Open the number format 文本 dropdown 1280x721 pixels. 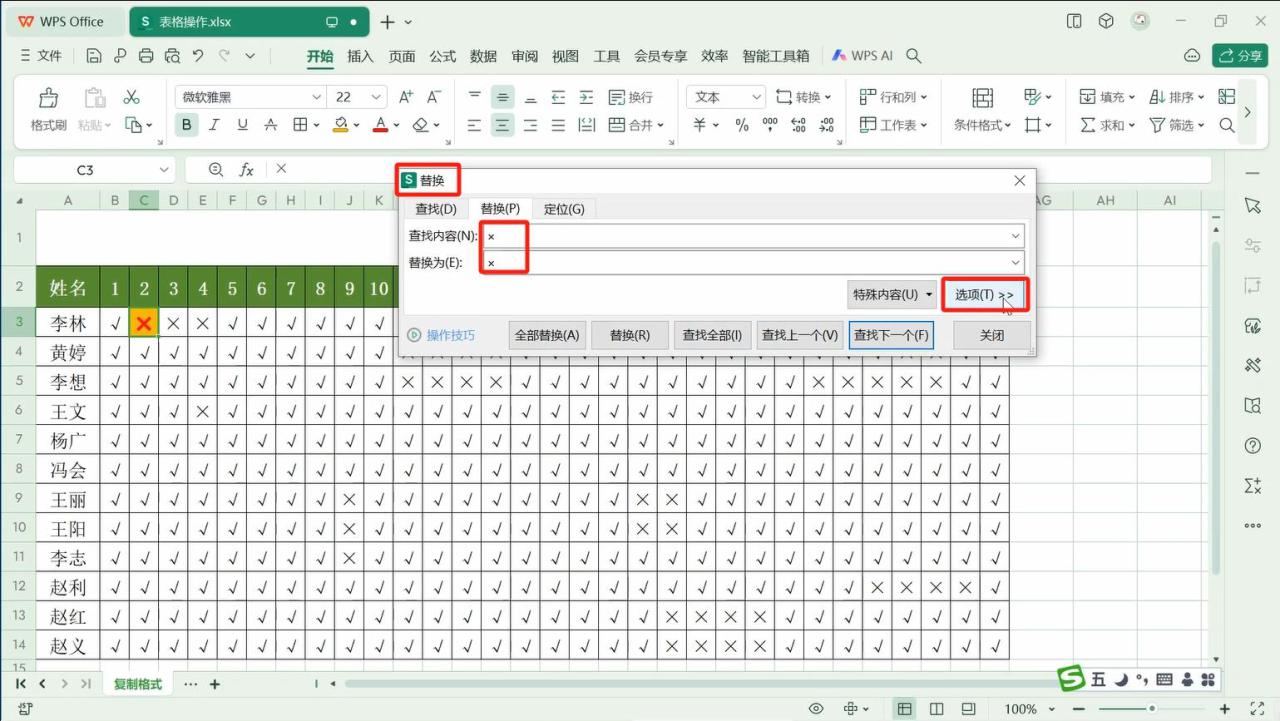click(755, 97)
